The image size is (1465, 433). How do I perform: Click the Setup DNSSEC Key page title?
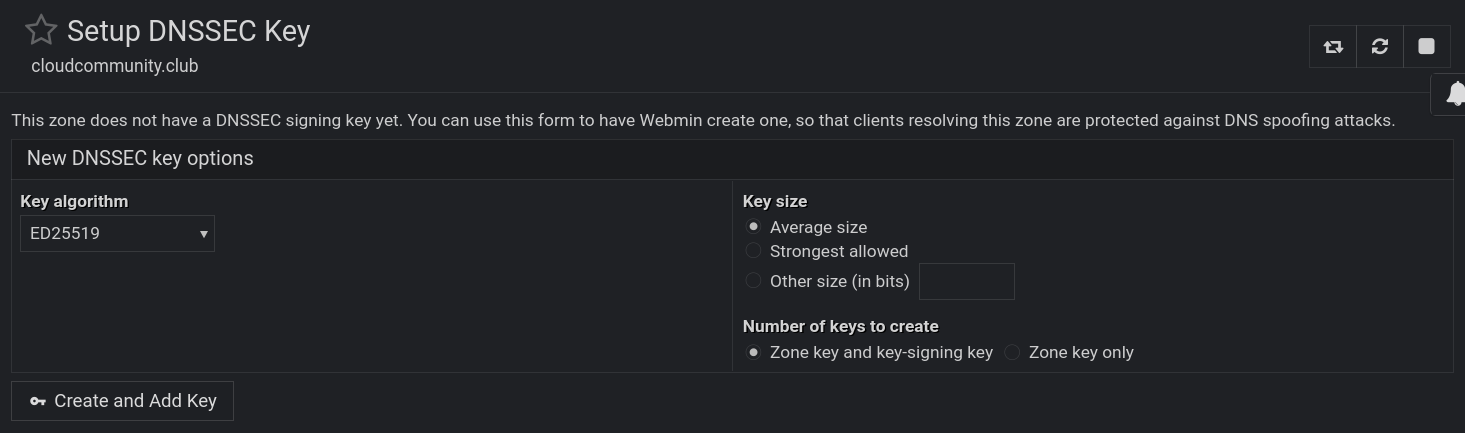click(188, 31)
